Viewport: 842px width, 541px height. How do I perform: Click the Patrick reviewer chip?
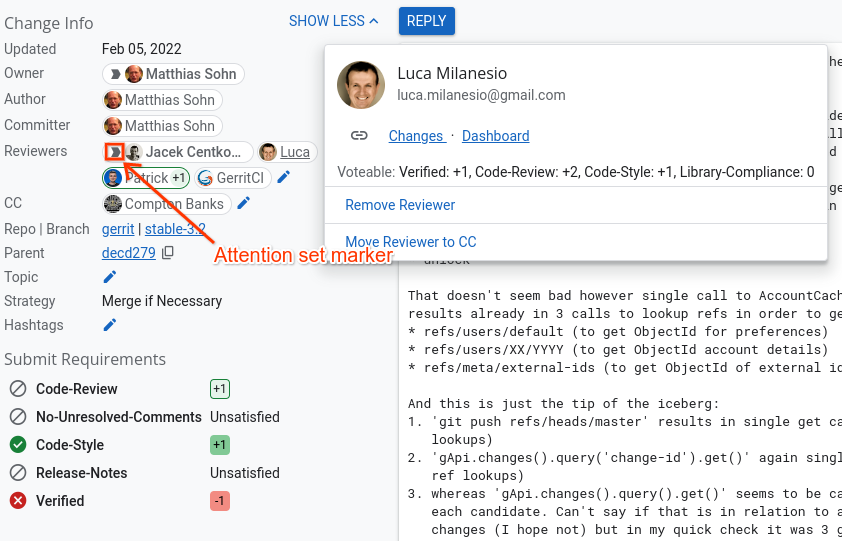pyautogui.click(x=146, y=178)
